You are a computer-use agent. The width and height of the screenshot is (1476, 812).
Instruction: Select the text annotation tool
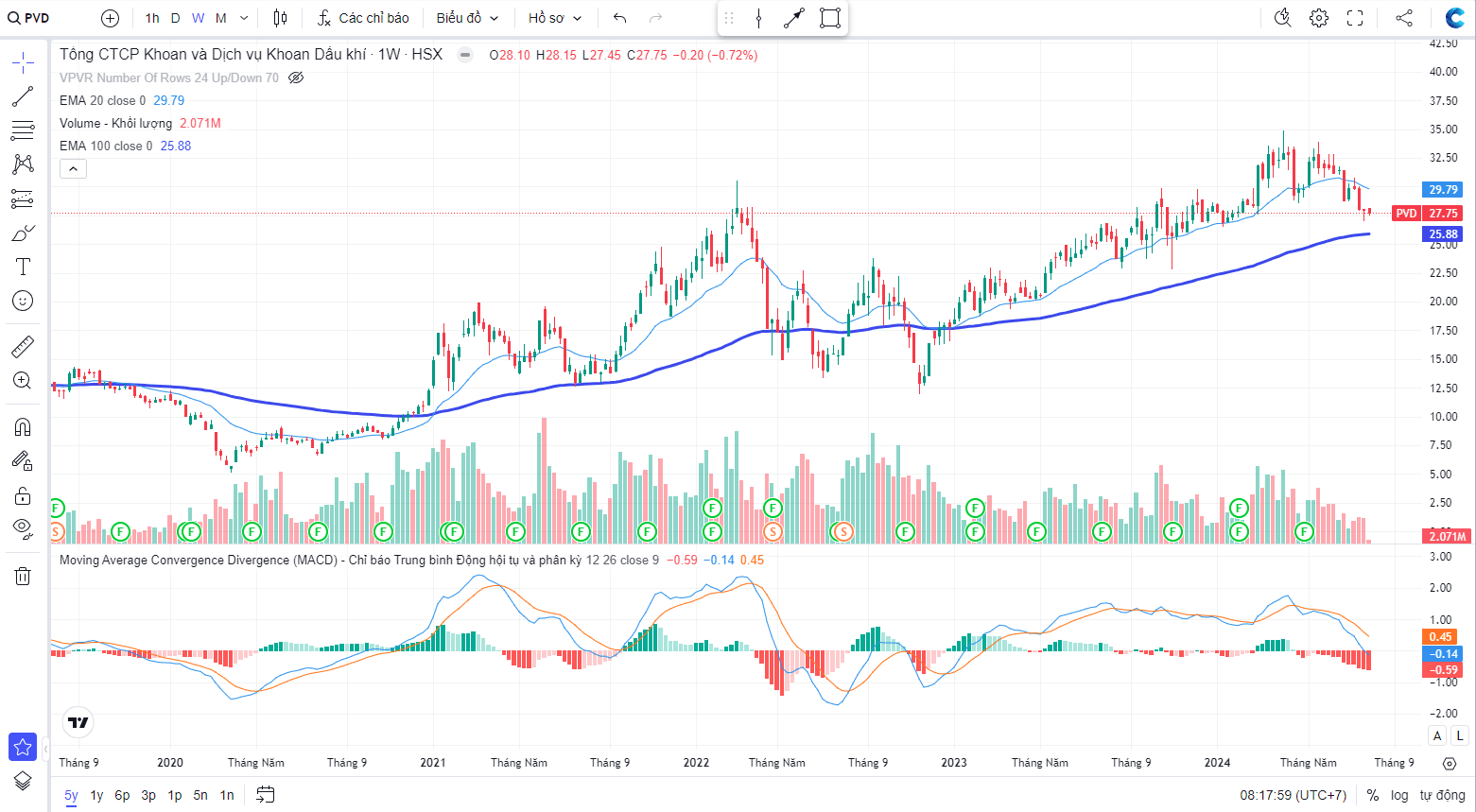pos(23,267)
